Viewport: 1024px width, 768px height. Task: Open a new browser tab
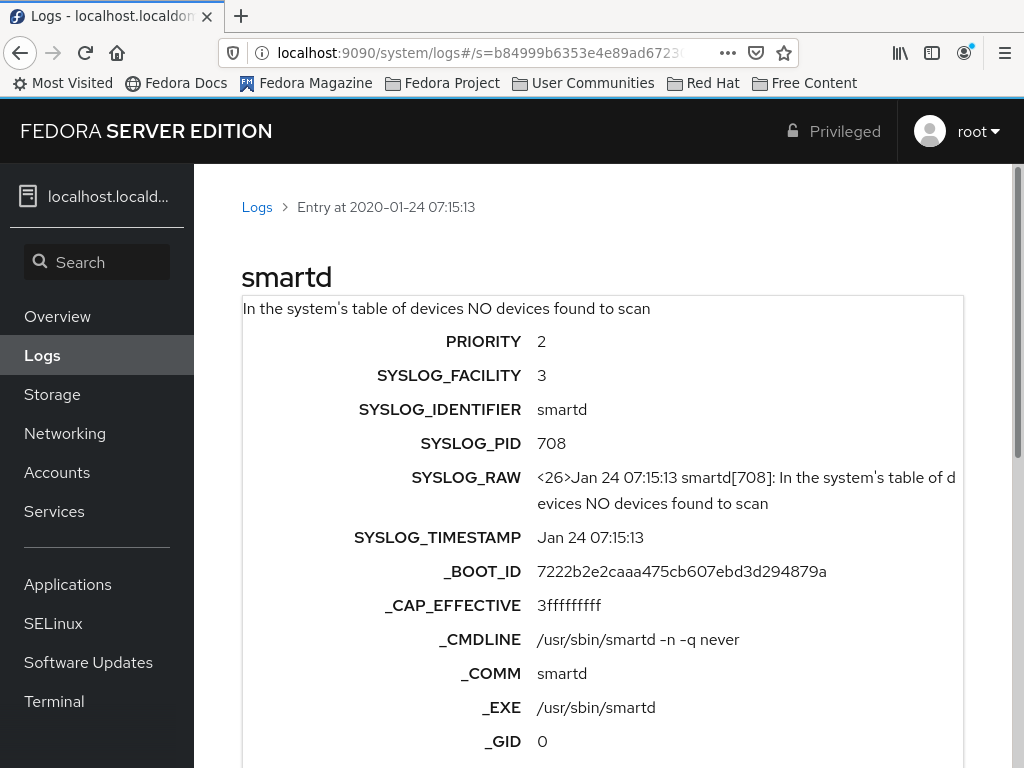pyautogui.click(x=241, y=16)
